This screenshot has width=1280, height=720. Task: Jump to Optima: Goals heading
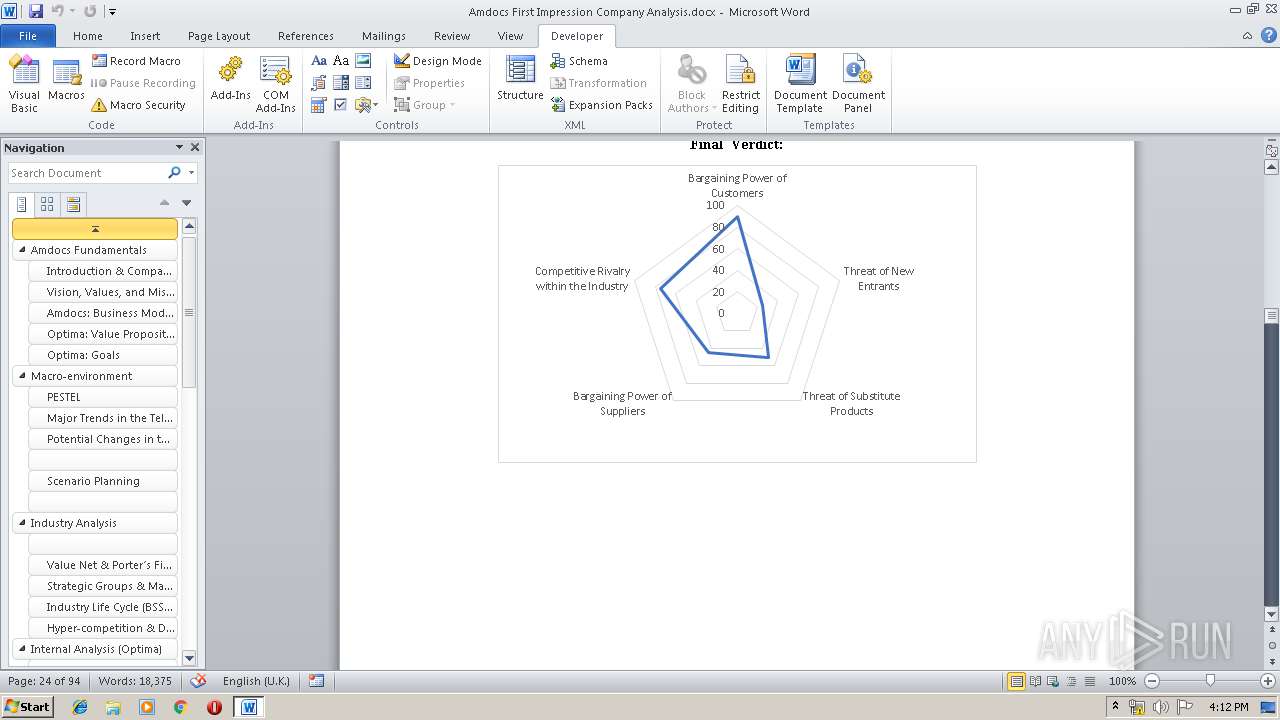pos(103,355)
